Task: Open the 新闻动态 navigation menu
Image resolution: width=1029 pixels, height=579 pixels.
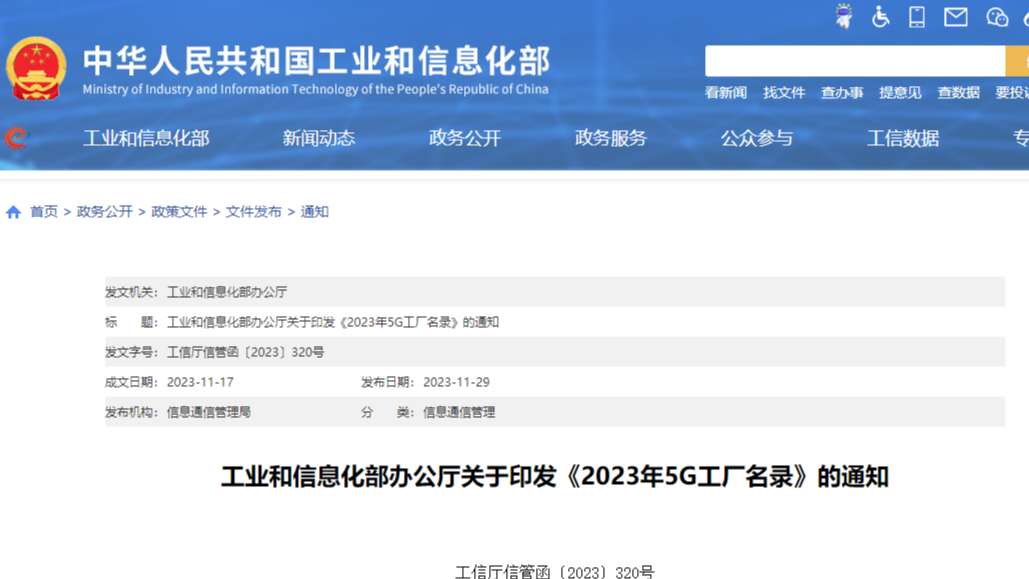Action: [318, 138]
